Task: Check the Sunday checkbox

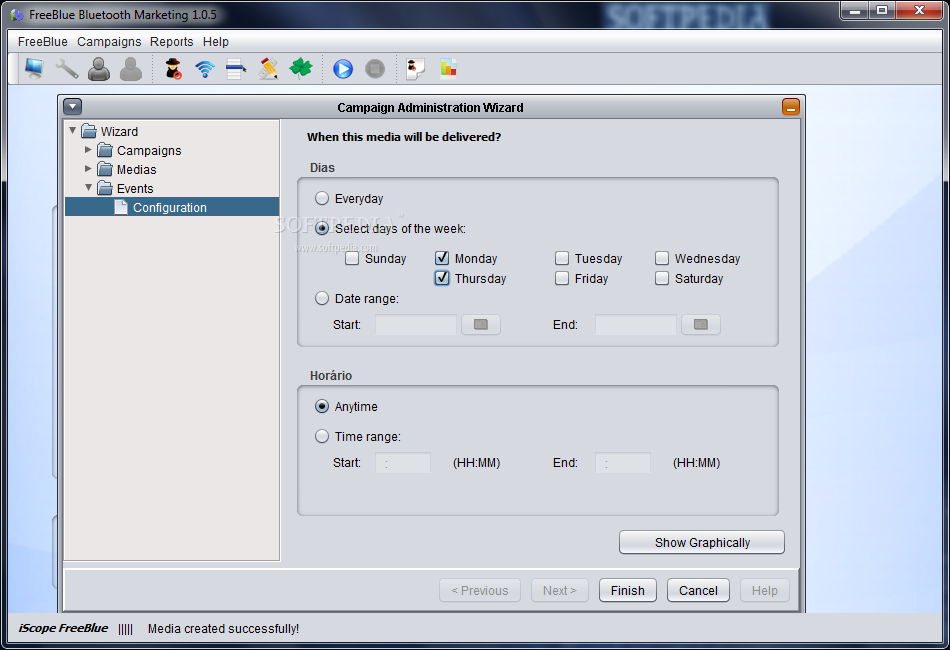Action: (352, 259)
